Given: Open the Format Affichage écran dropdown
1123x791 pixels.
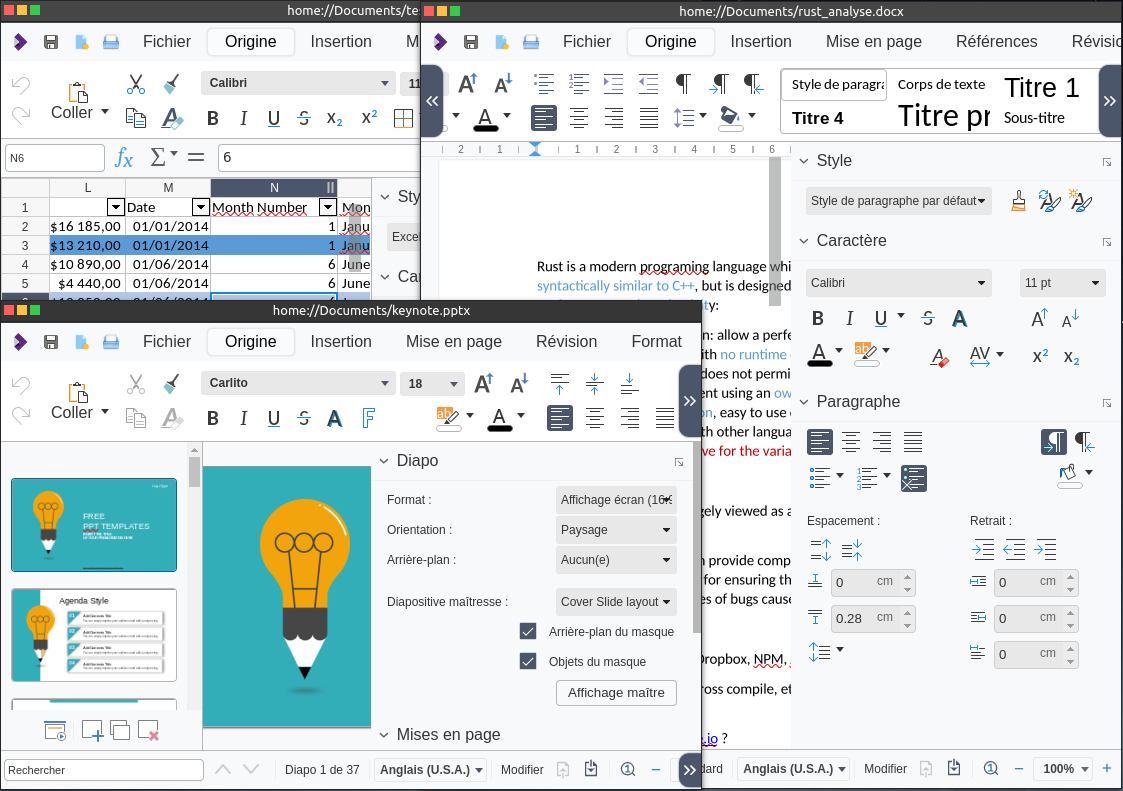Looking at the screenshot, I should click(616, 500).
